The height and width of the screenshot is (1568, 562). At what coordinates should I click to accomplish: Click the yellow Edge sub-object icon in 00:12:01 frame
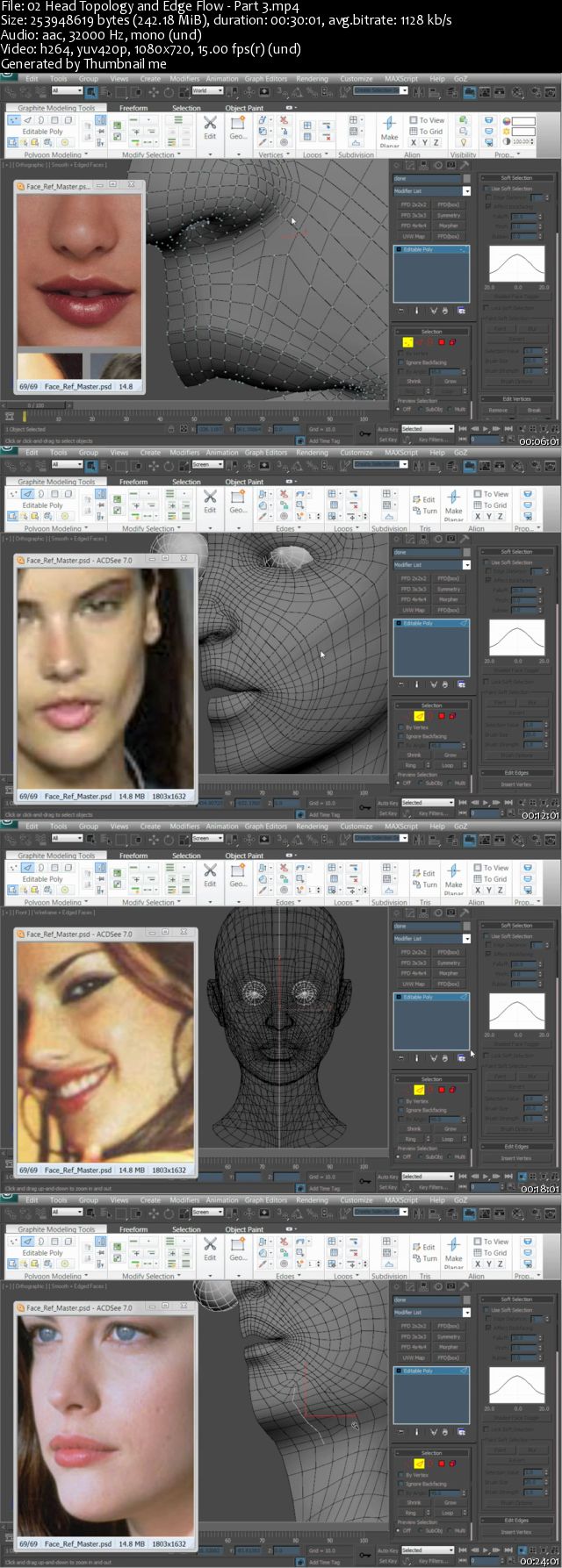(x=419, y=716)
